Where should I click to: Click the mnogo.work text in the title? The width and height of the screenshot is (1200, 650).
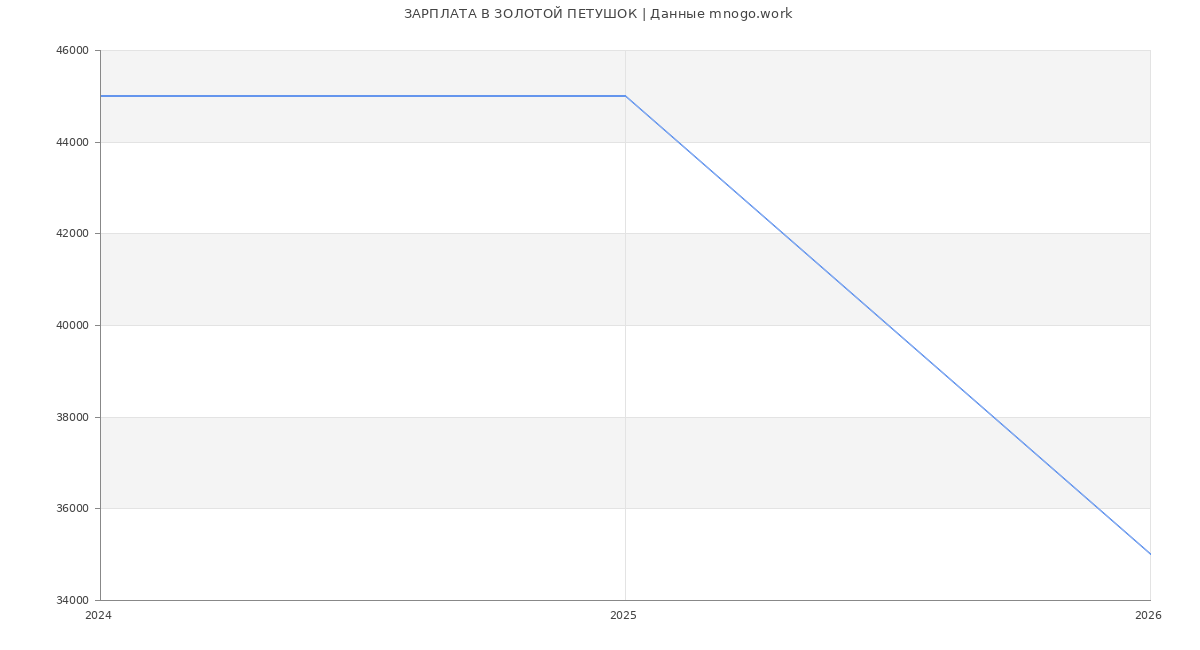click(750, 14)
